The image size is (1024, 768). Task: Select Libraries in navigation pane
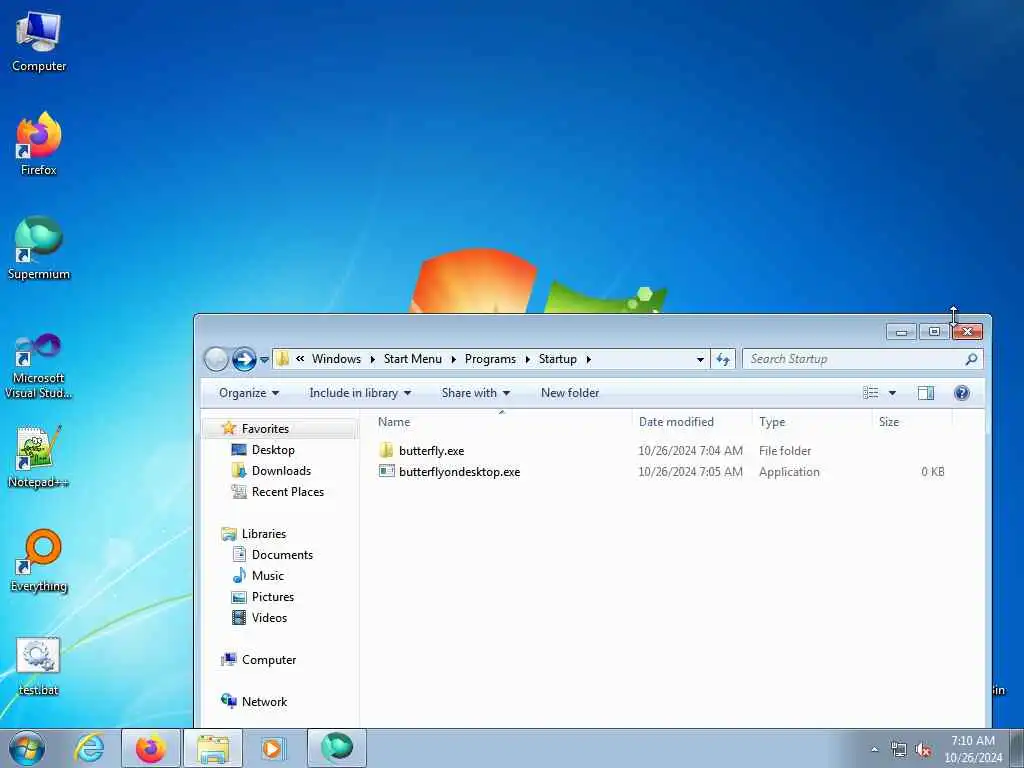(x=264, y=534)
